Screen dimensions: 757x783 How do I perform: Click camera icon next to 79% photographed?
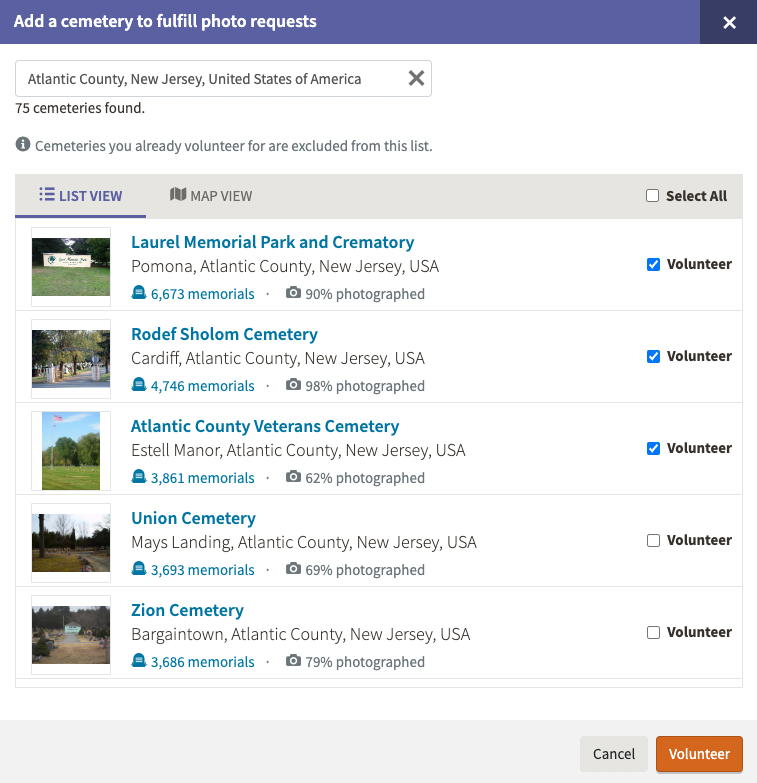click(x=293, y=660)
